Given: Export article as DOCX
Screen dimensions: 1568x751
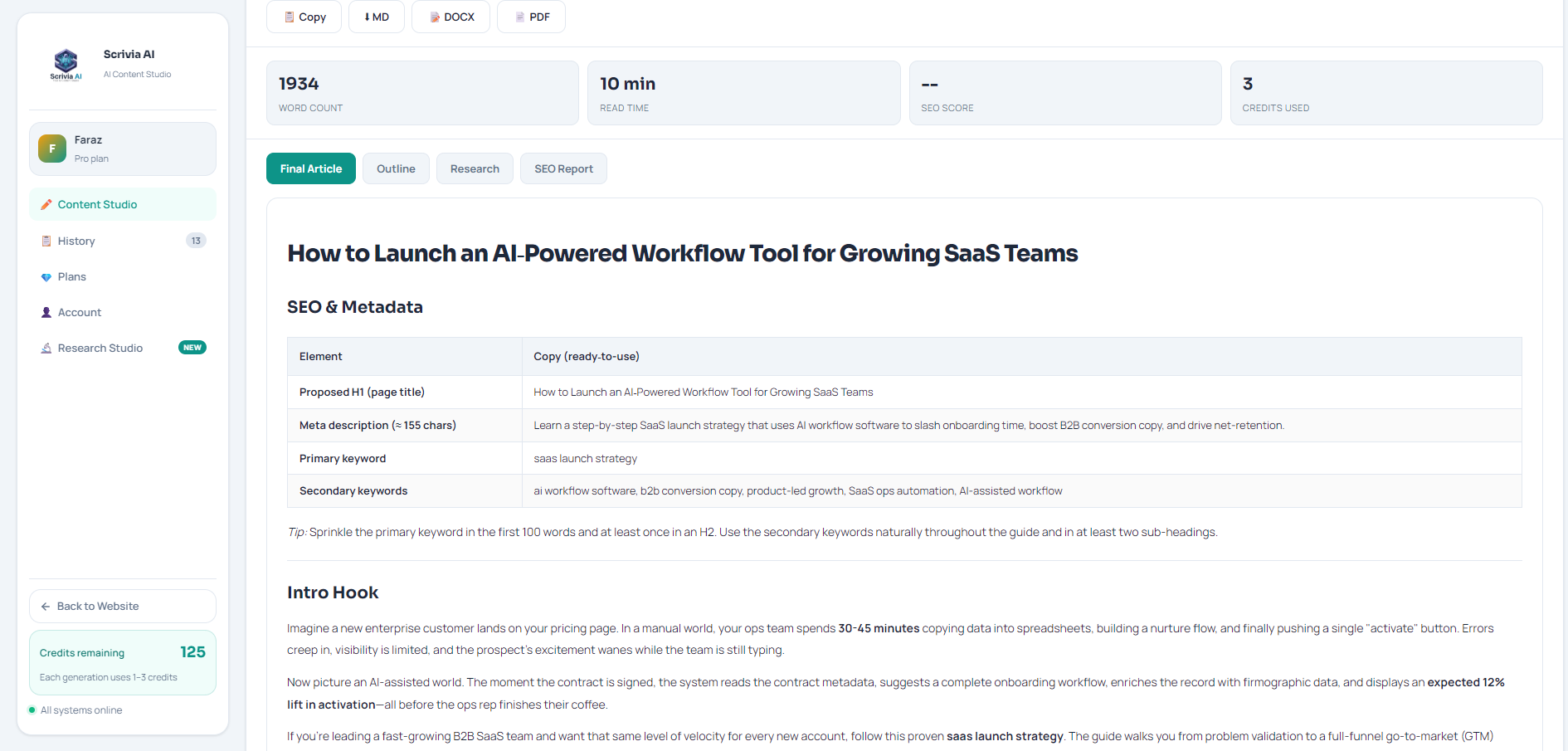Looking at the screenshot, I should point(450,17).
